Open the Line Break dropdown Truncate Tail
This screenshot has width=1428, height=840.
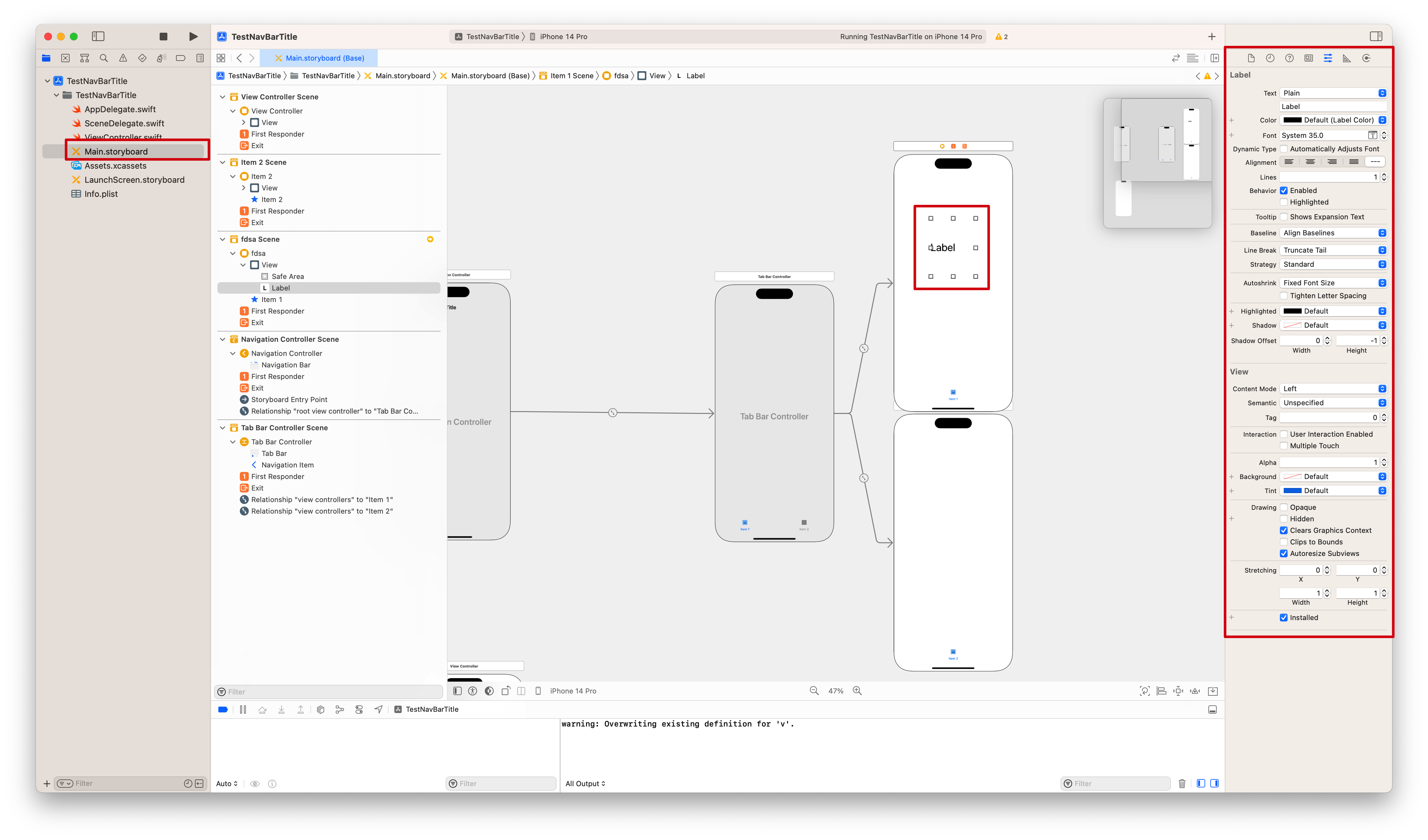click(1333, 250)
